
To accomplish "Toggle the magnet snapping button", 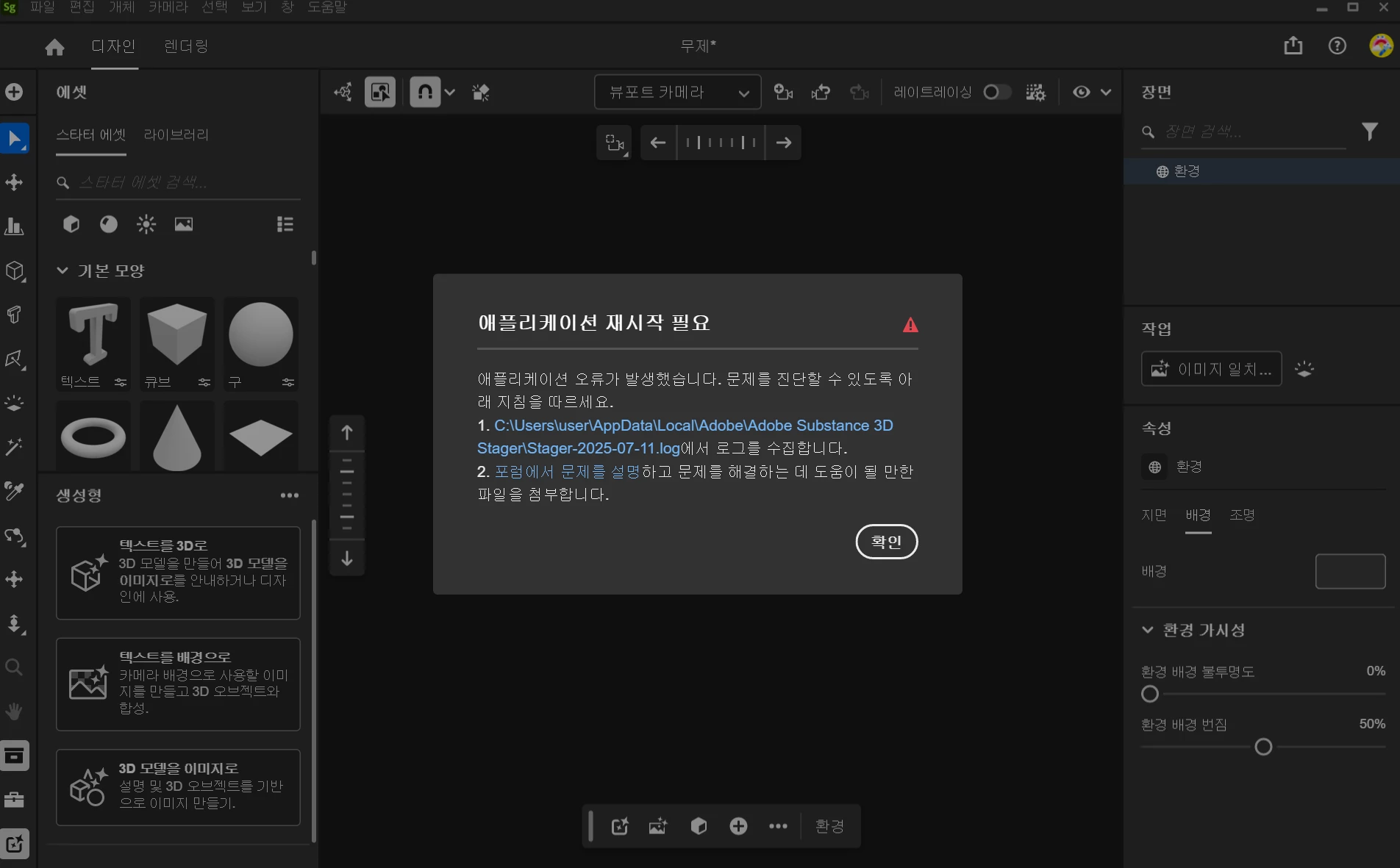I will 425,92.
